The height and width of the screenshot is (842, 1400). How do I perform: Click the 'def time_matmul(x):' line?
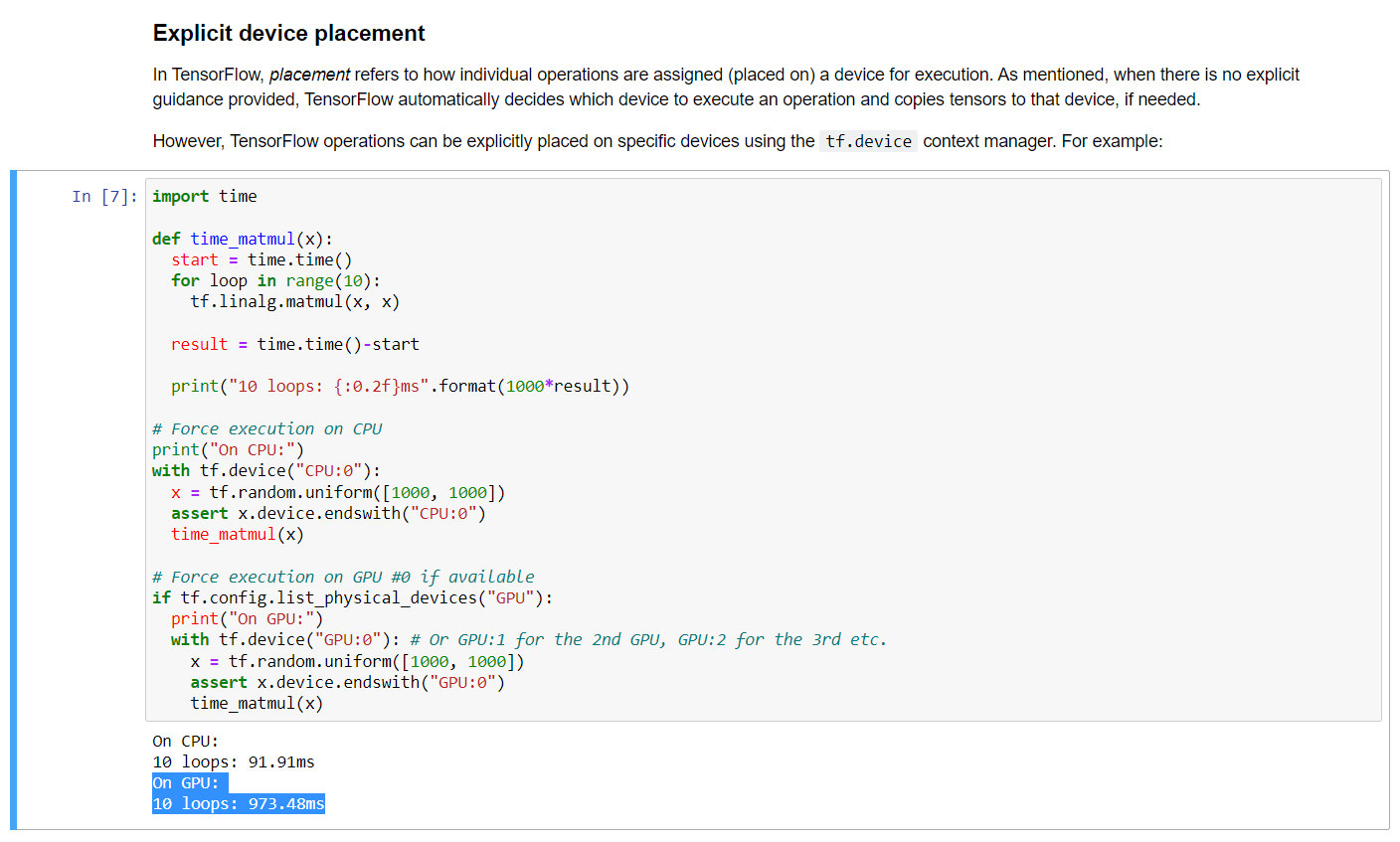tap(243, 239)
